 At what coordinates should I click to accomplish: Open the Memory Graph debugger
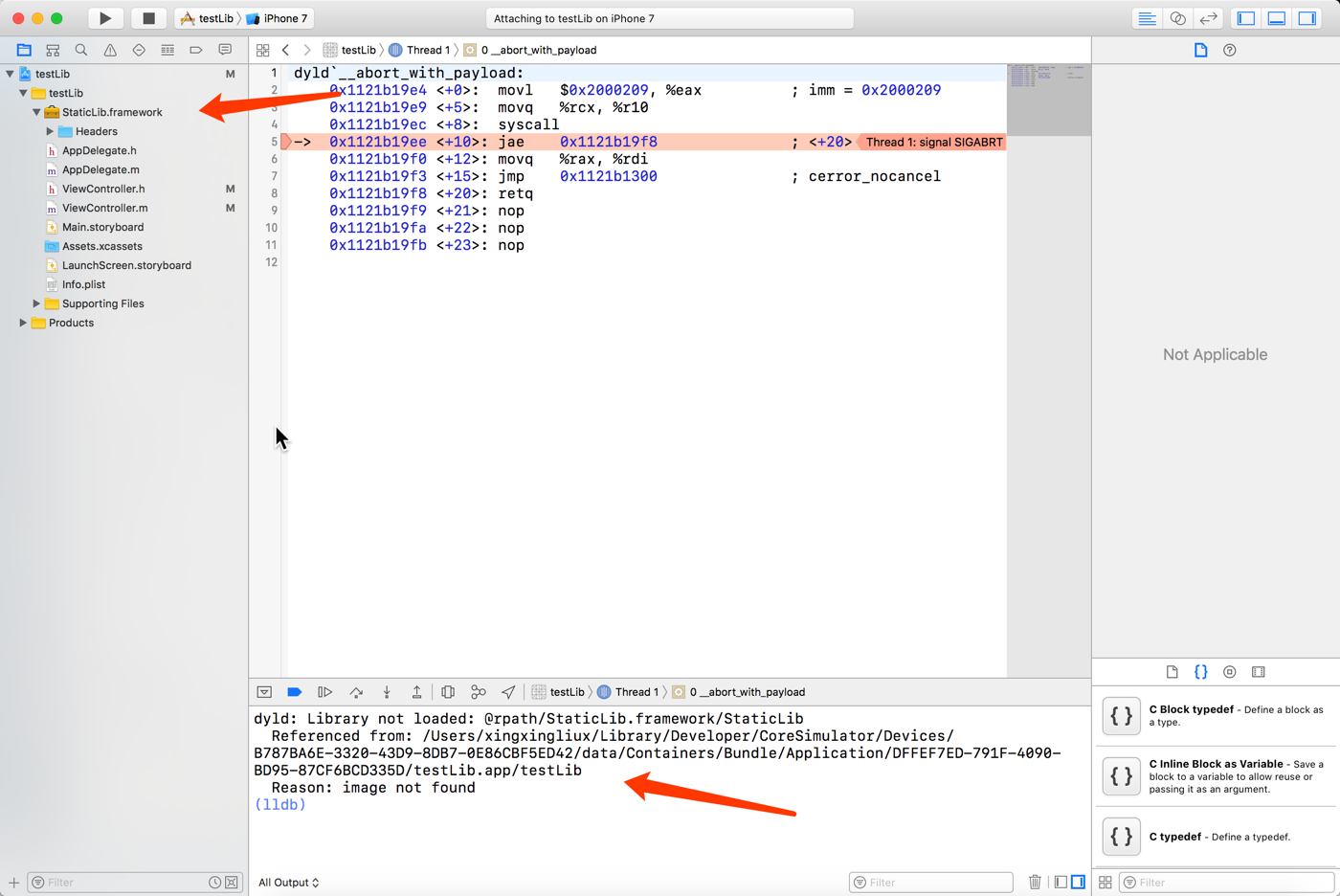pyautogui.click(x=479, y=692)
